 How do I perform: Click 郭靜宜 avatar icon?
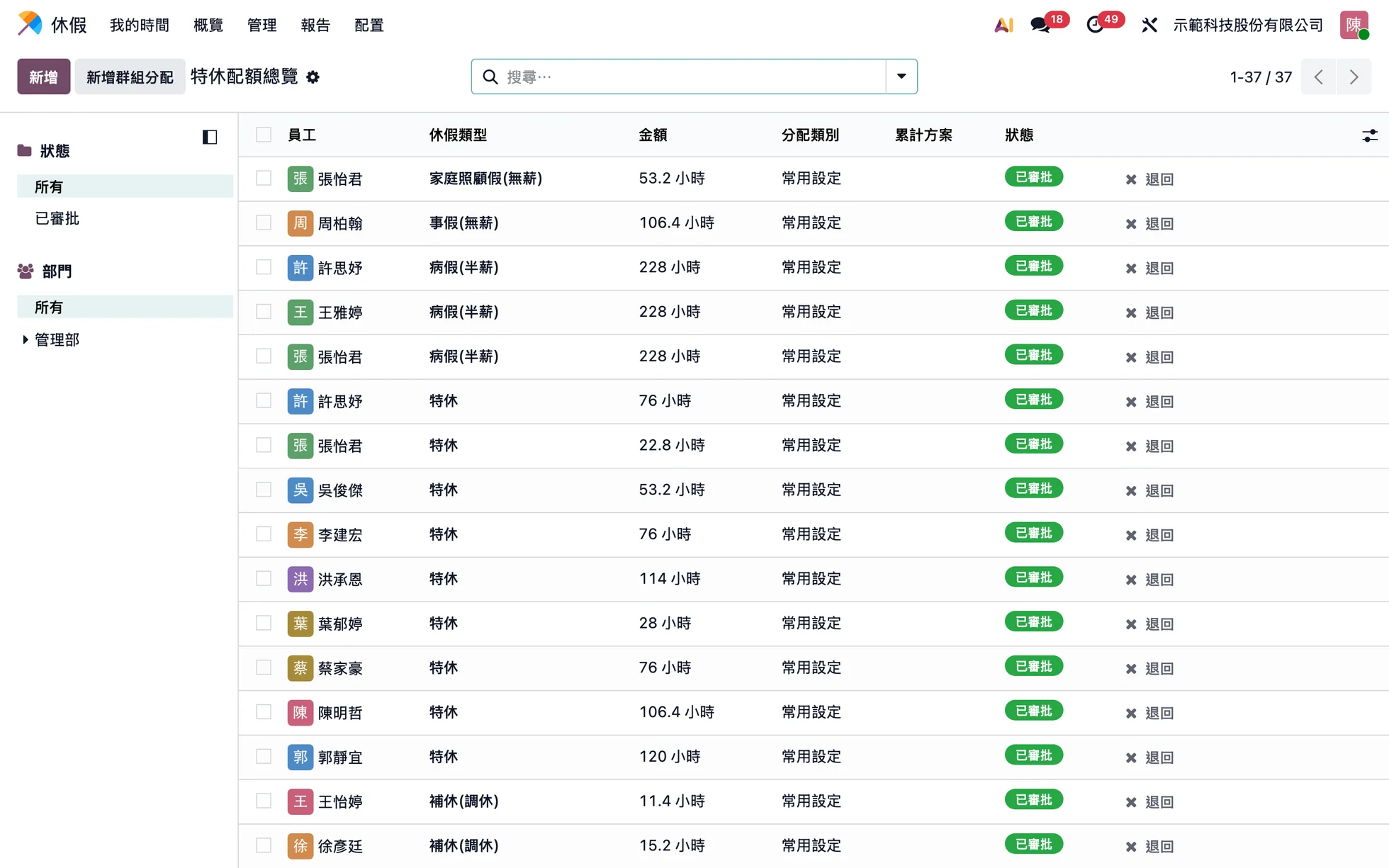pos(300,757)
